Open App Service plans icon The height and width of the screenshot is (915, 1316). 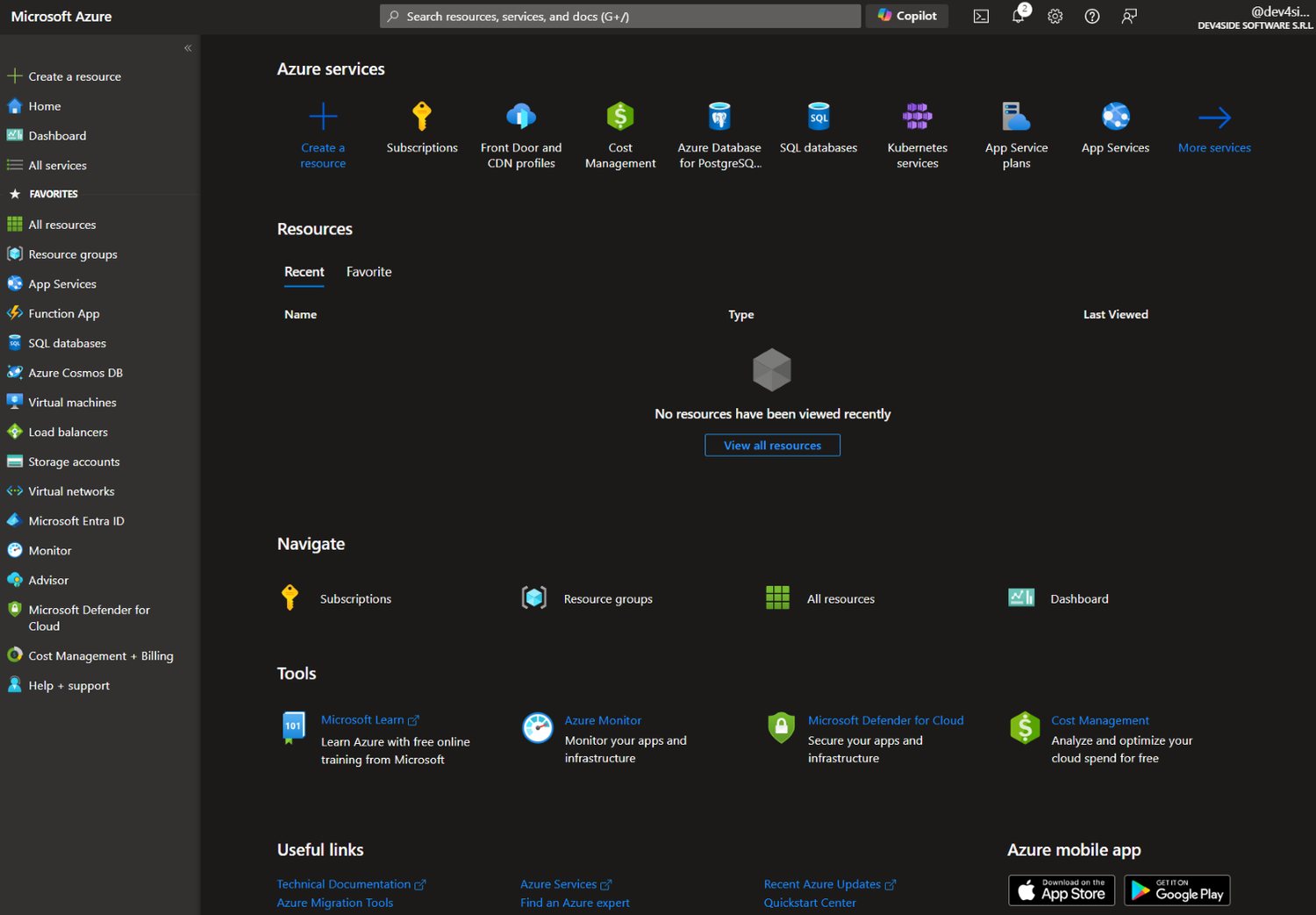point(1016,116)
